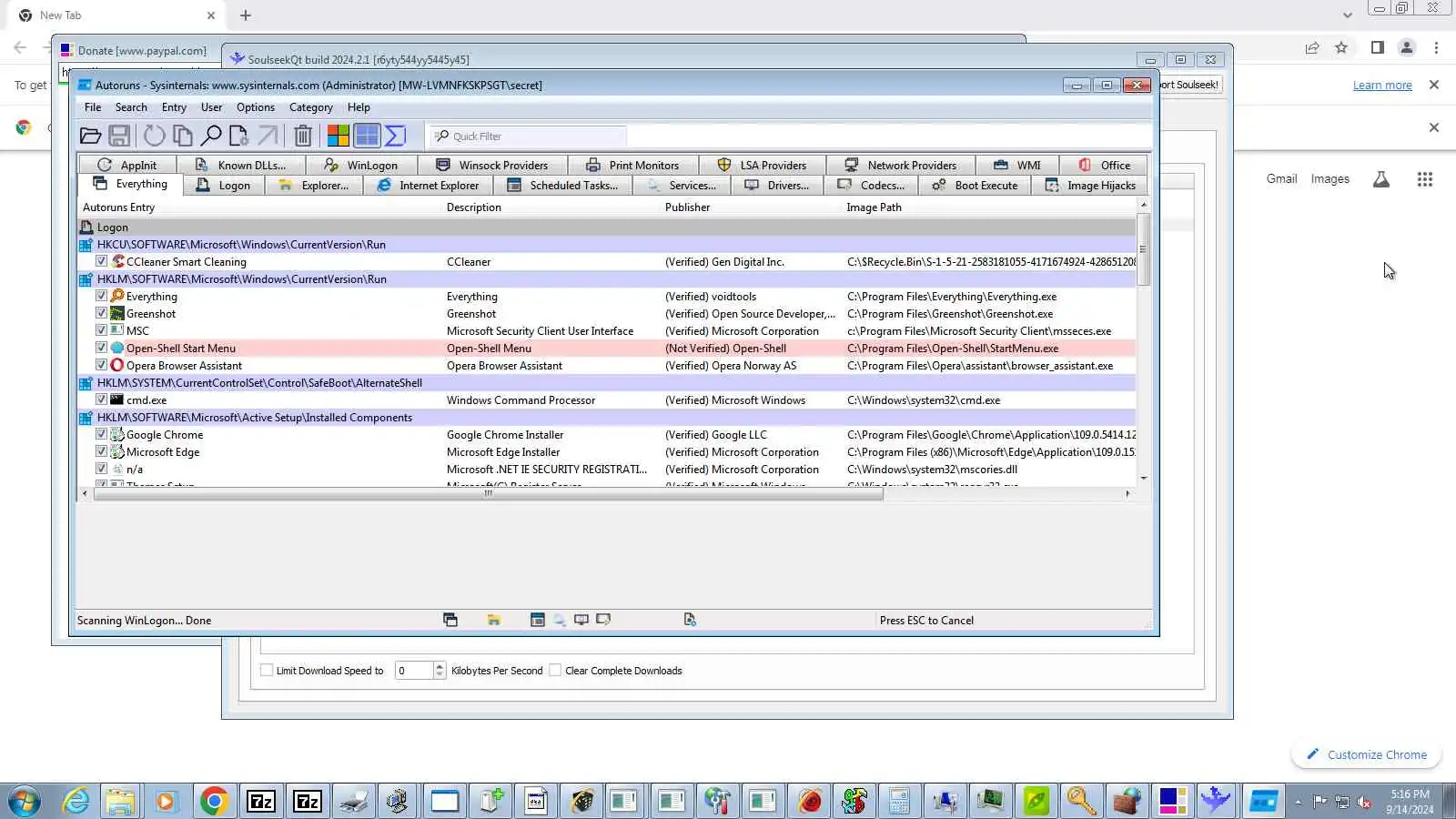Click the blue Sigma icon in toolbar

[395, 136]
